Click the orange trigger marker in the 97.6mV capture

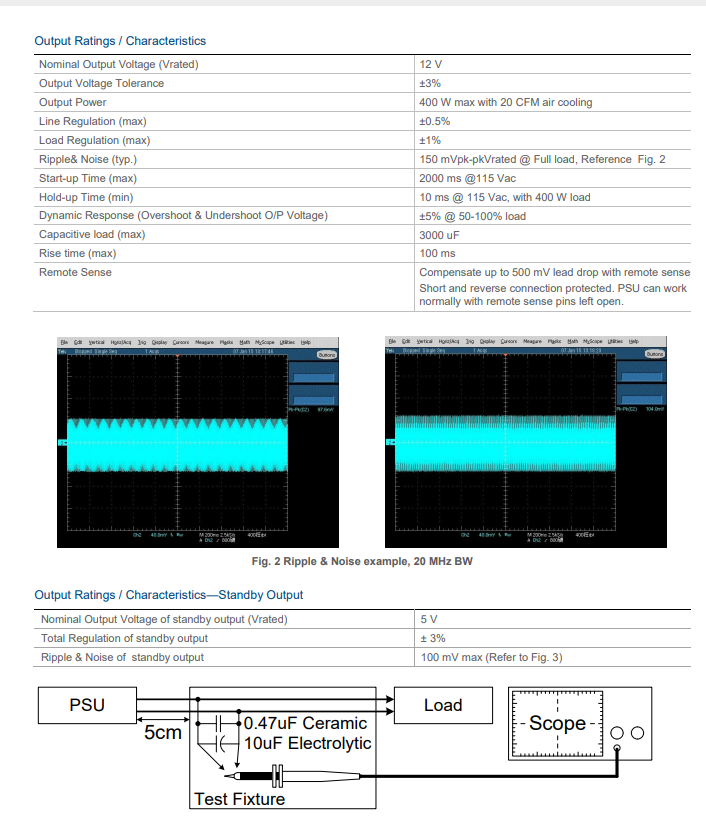[176, 357]
